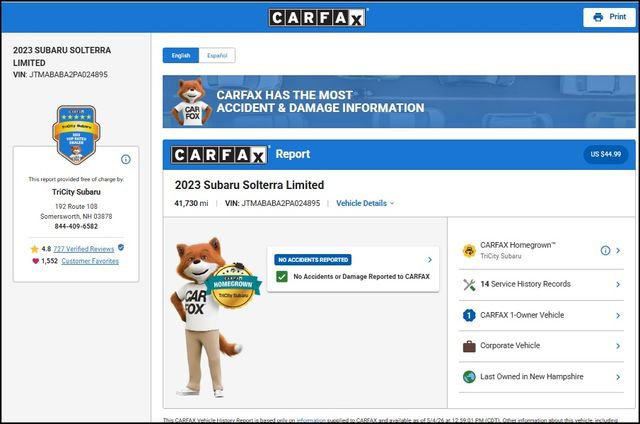
Task: Click the printer icon in header
Action: (x=598, y=17)
